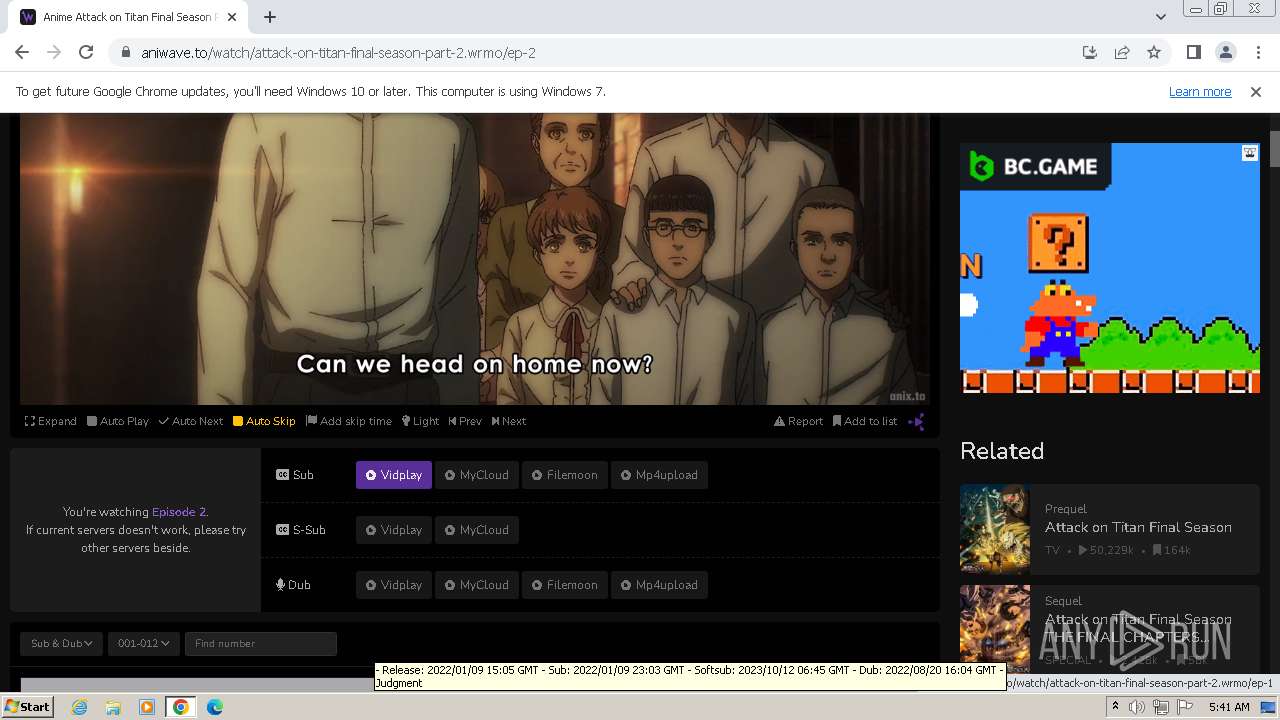Reload the current page

click(x=86, y=53)
